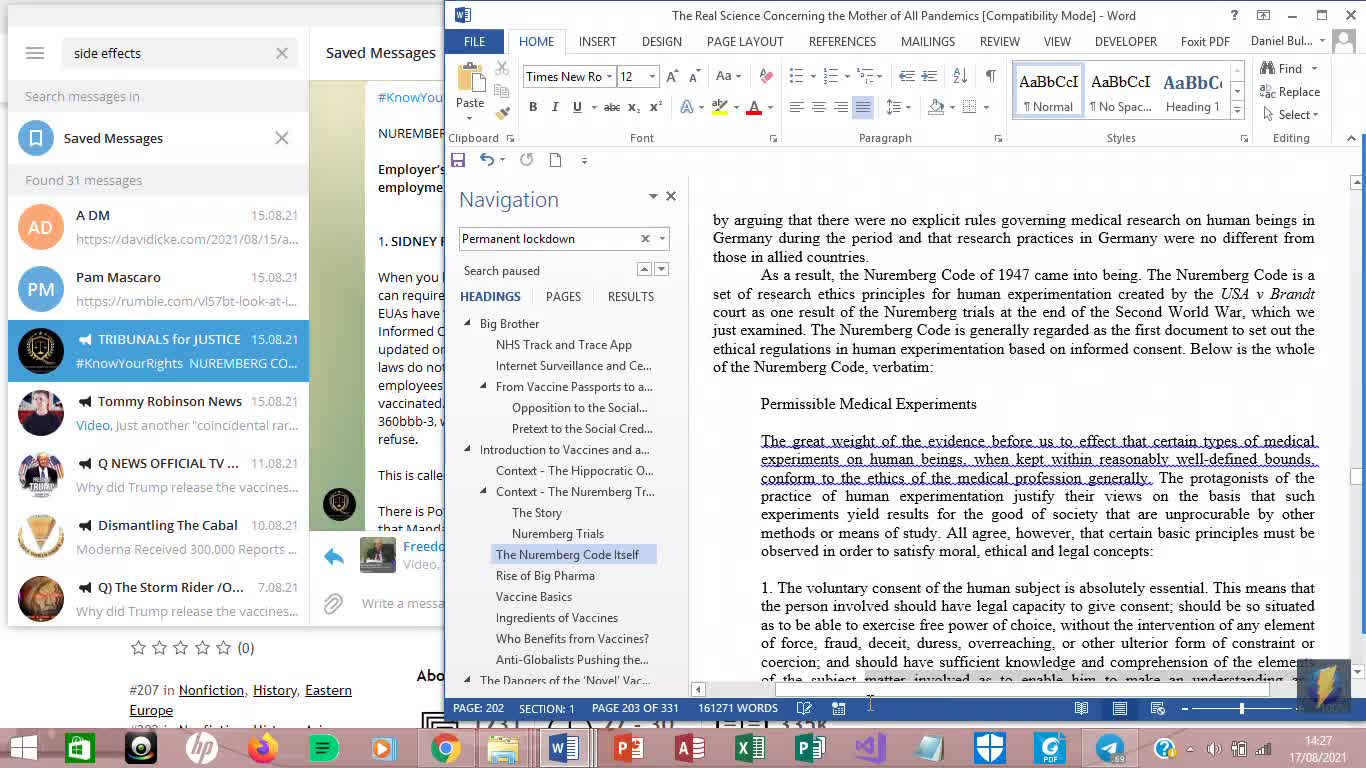Toggle Underline formatting
The height and width of the screenshot is (768, 1366).
point(575,107)
